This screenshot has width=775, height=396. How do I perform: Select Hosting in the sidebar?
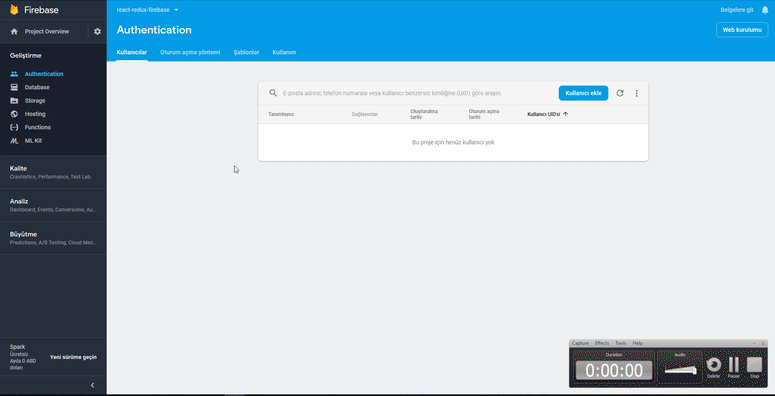(35, 114)
